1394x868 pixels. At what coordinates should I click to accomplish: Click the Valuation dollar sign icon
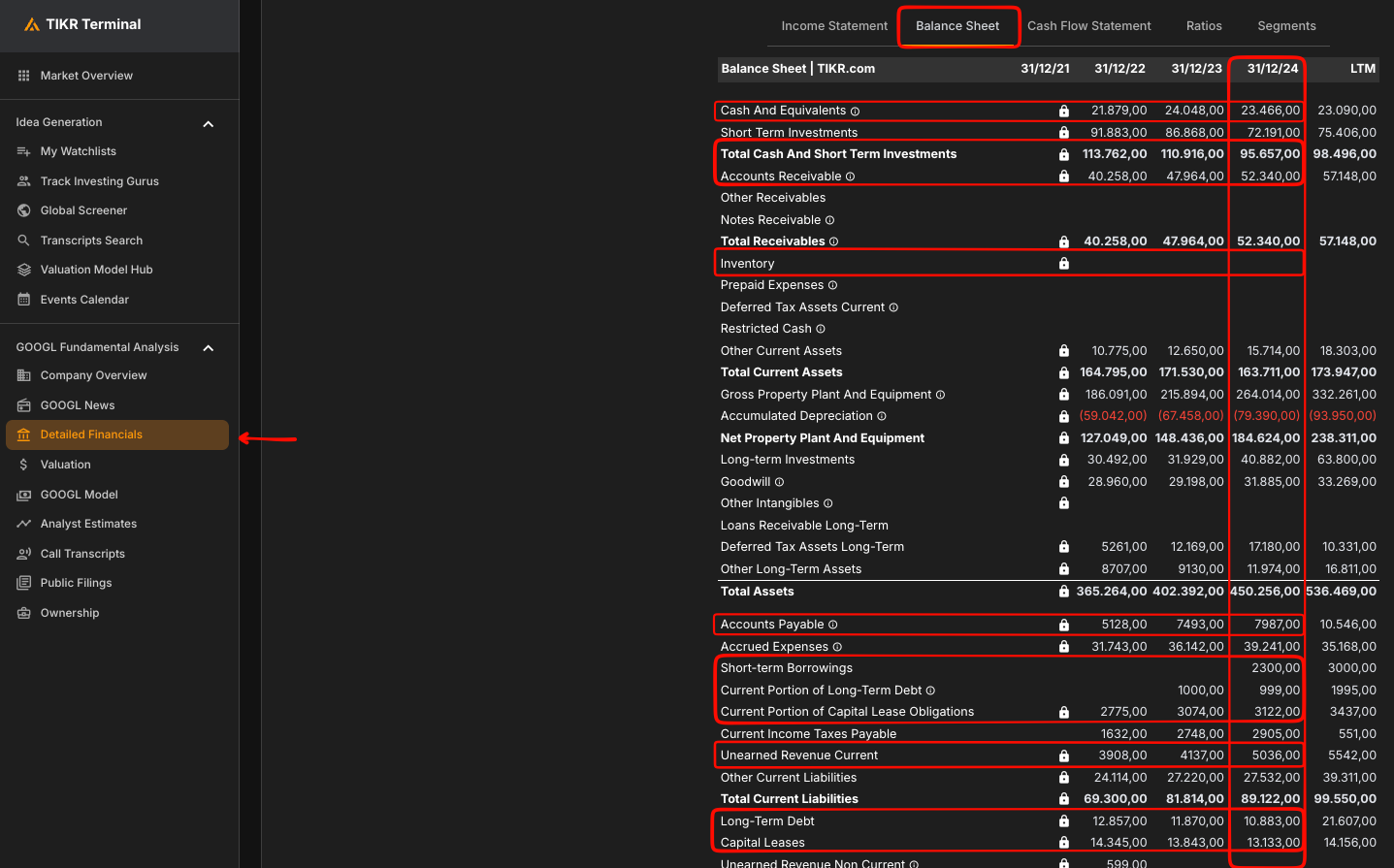[x=24, y=465]
